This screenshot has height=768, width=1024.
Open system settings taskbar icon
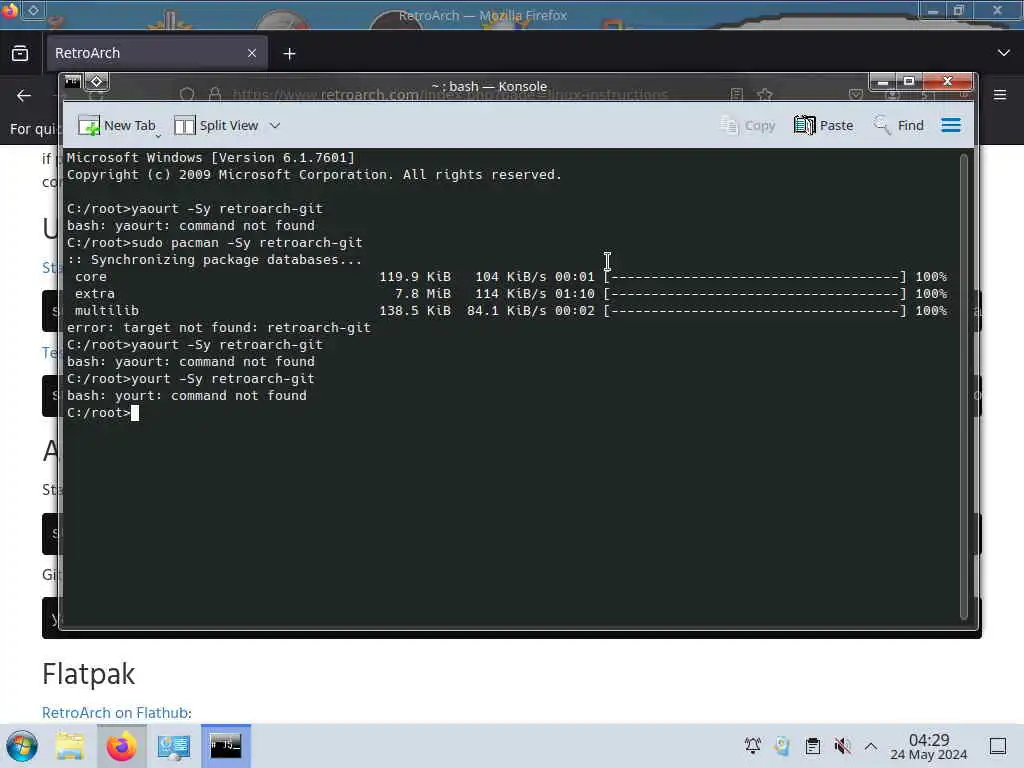[174, 746]
